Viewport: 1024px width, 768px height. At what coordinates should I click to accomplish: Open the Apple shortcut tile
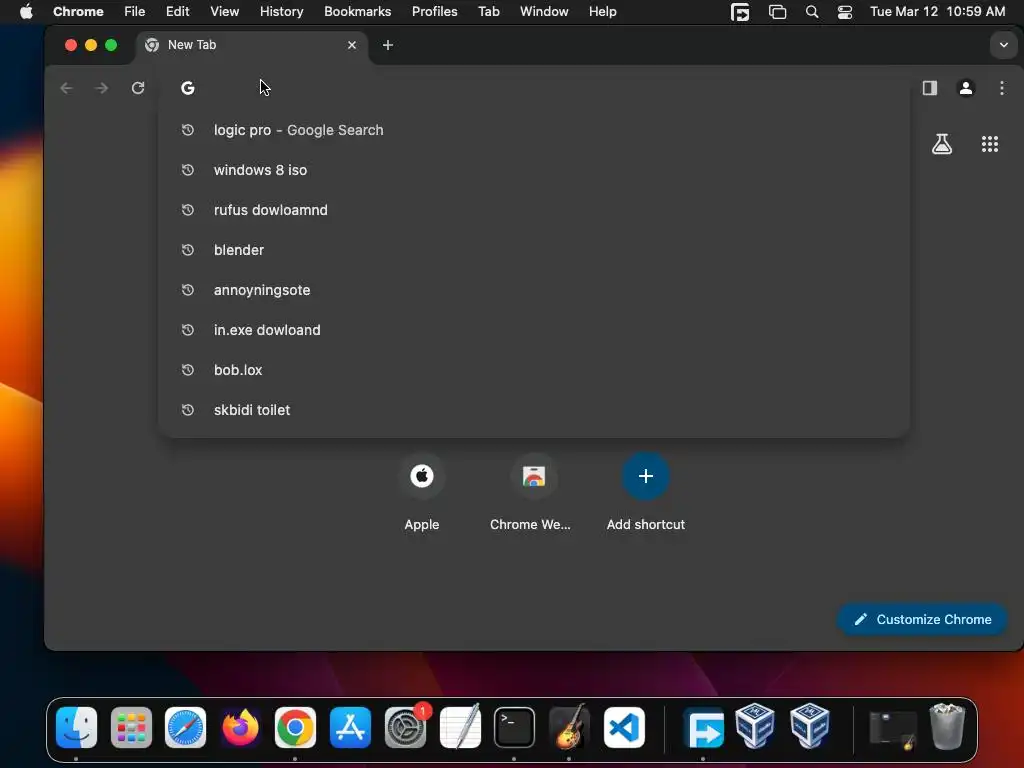[422, 492]
